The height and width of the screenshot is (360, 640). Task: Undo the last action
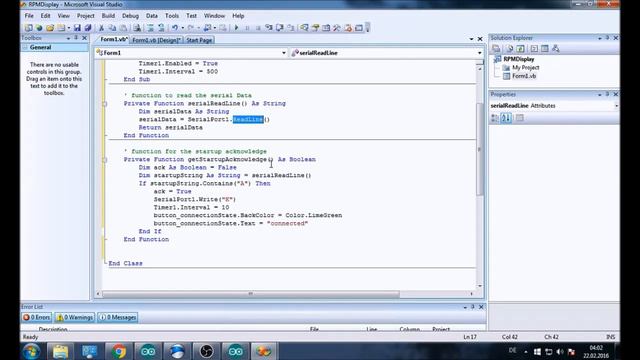click(175, 28)
